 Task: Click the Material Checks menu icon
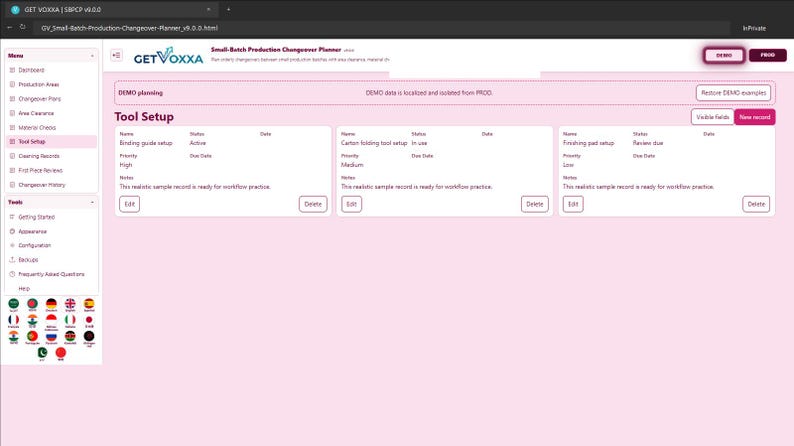(x=12, y=128)
